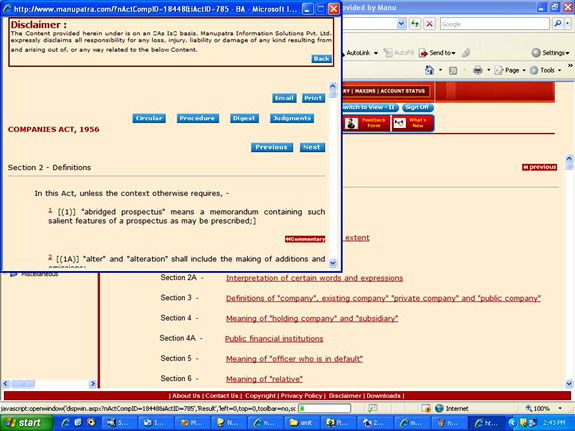Click the red stop icon in the browser toolbar
575x431 pixels.
429,24
